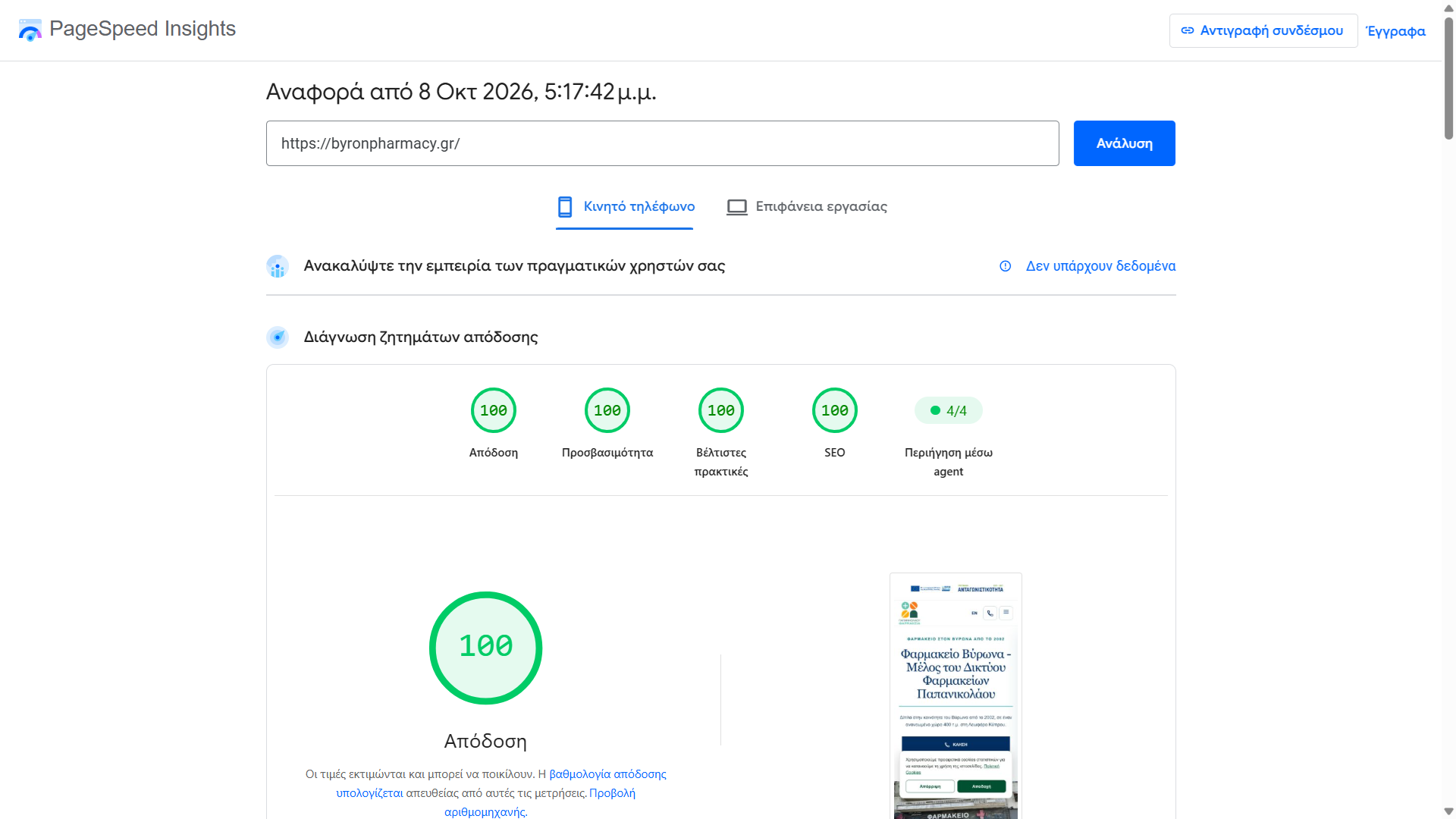1456x819 pixels.
Task: Open the Έγγραφα link
Action: click(1395, 31)
